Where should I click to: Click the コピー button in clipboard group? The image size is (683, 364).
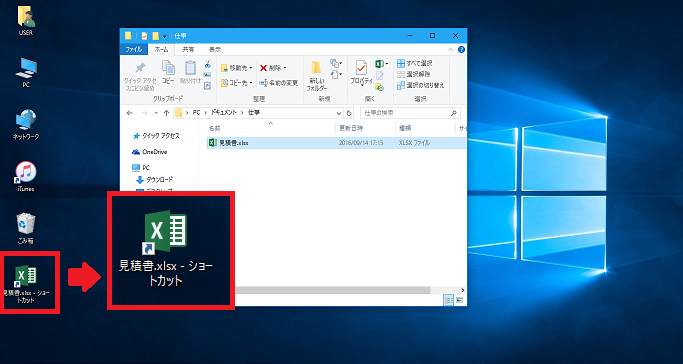168,72
